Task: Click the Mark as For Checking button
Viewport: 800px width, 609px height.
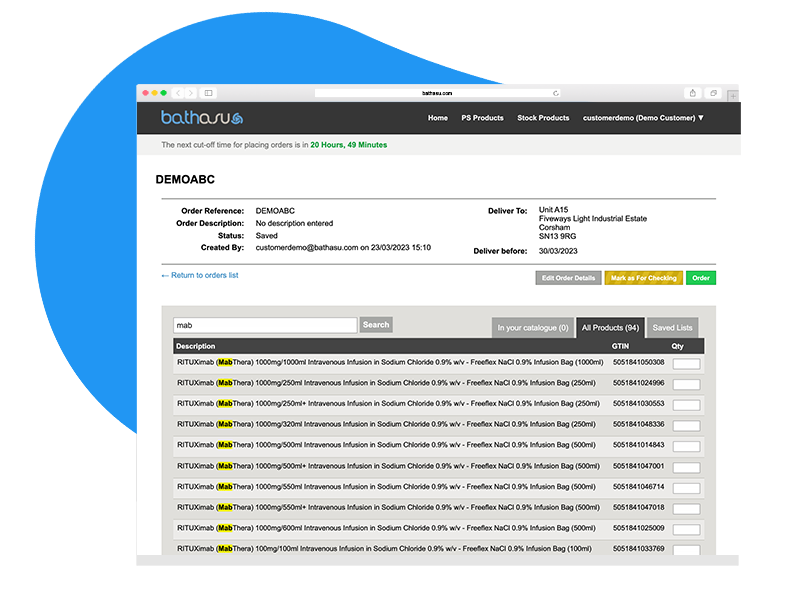Action: coord(643,278)
